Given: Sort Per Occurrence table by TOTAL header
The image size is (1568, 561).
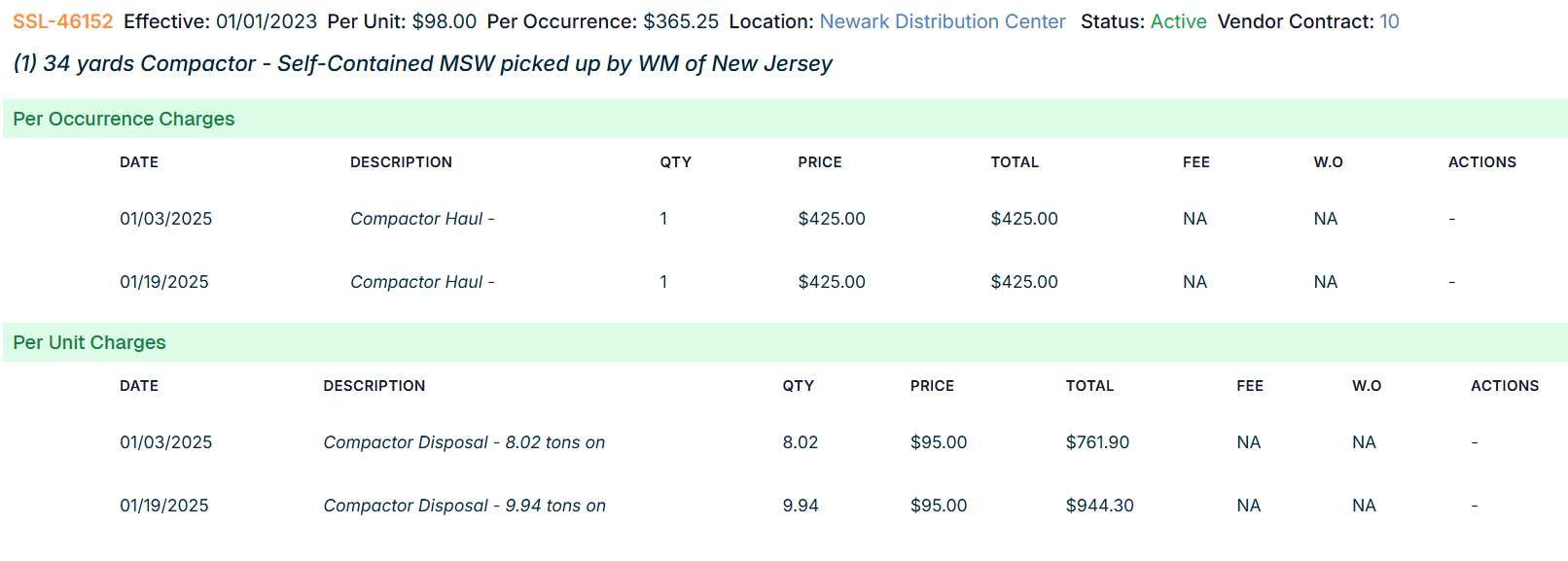Looking at the screenshot, I should (1014, 162).
